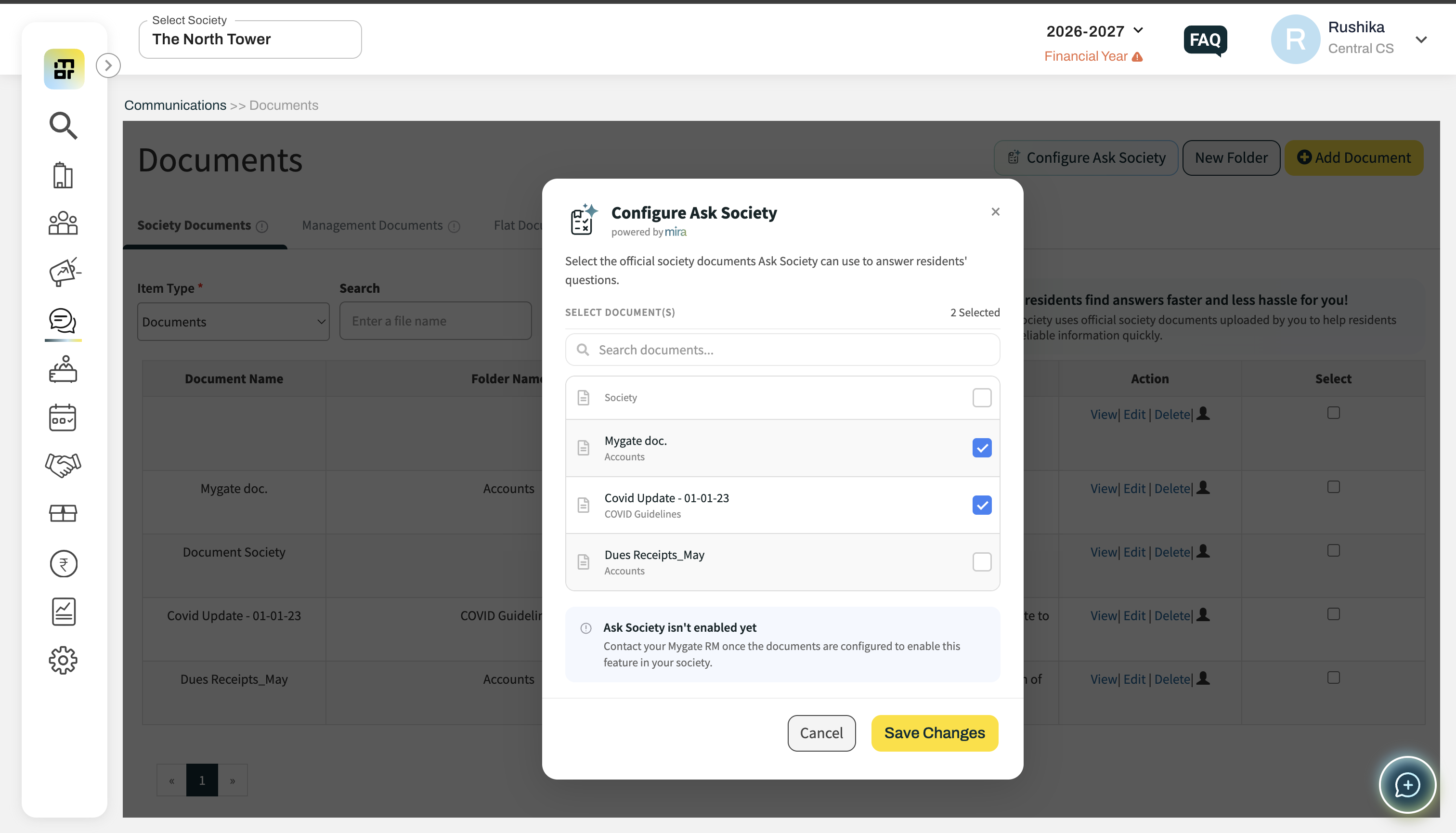Click the info icon beside Management Documents
Screen dimensions: 1456x833
coord(454,227)
